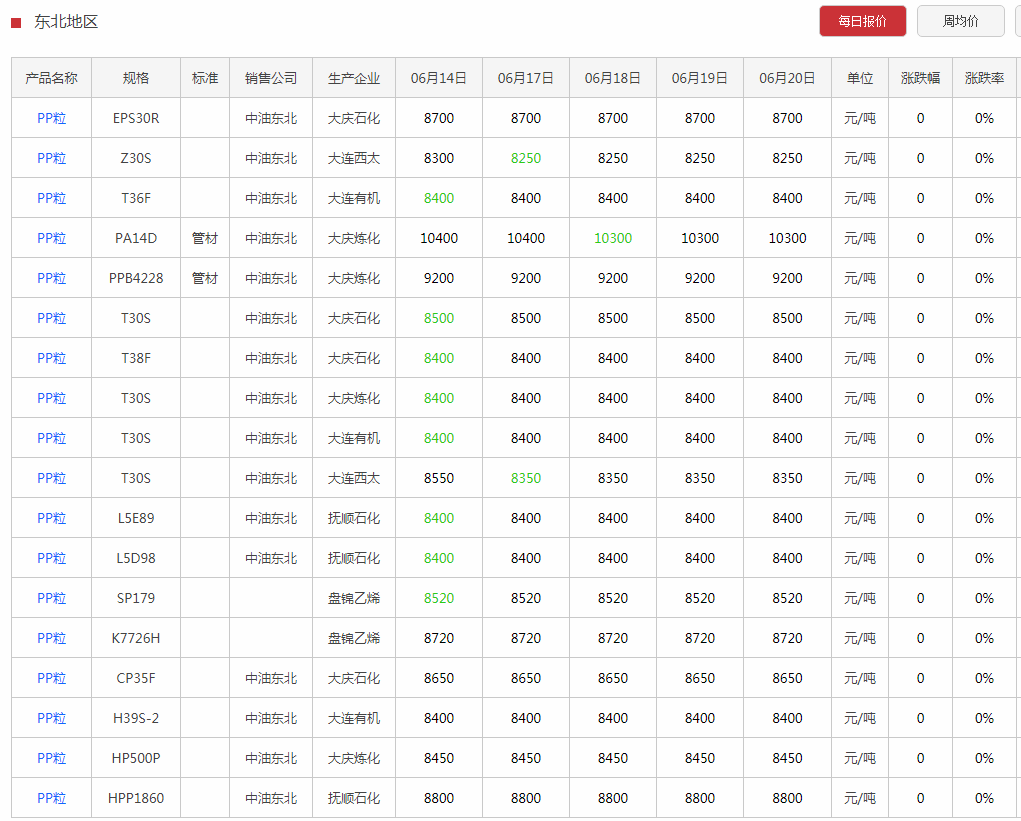
Task: Click the green 8520 price for SP179
Action: (x=439, y=598)
